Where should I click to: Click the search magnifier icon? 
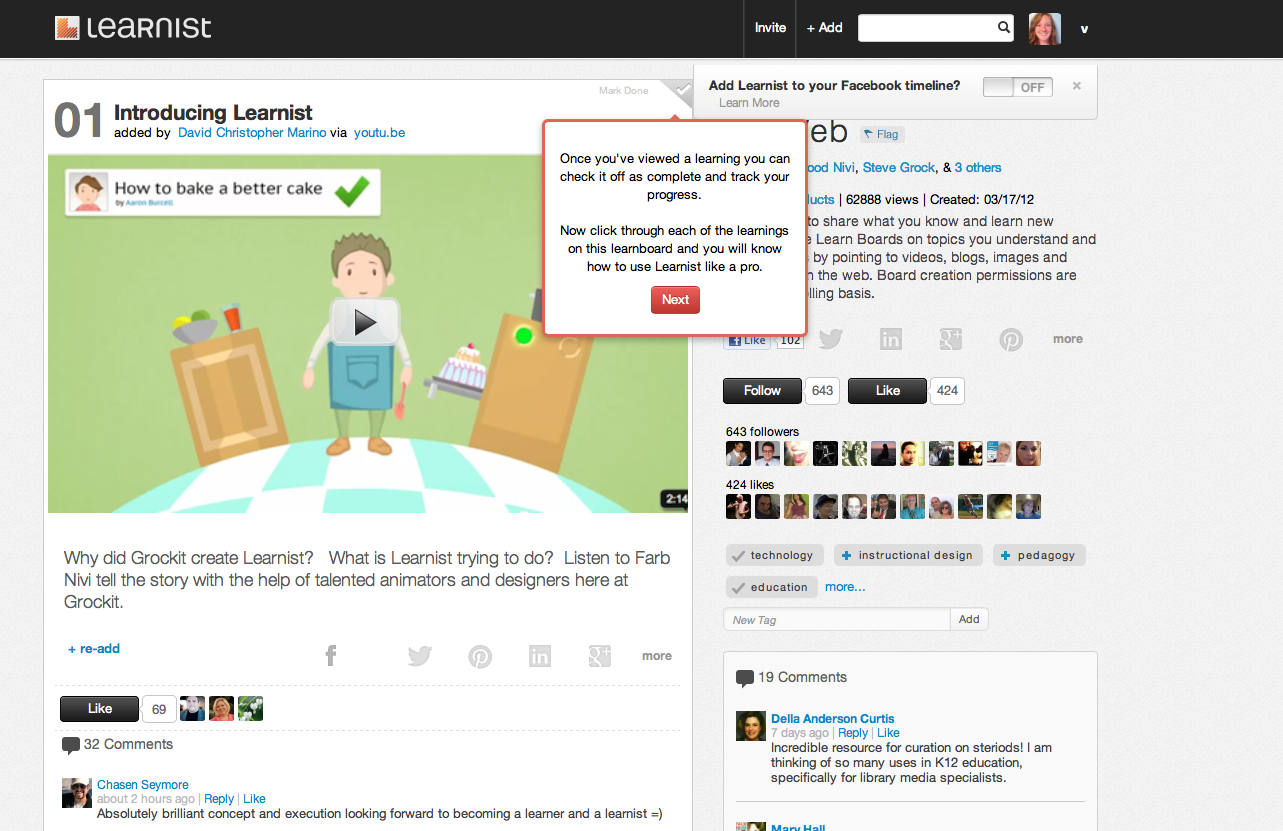pyautogui.click(x=1003, y=28)
